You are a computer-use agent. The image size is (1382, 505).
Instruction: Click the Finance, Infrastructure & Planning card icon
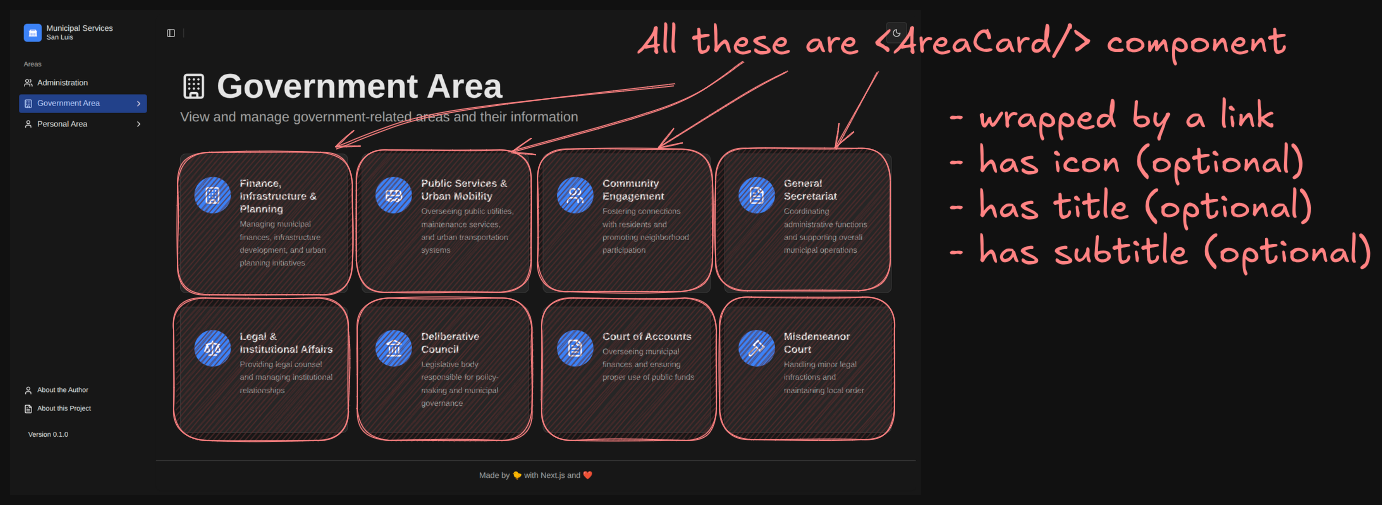pos(212,195)
